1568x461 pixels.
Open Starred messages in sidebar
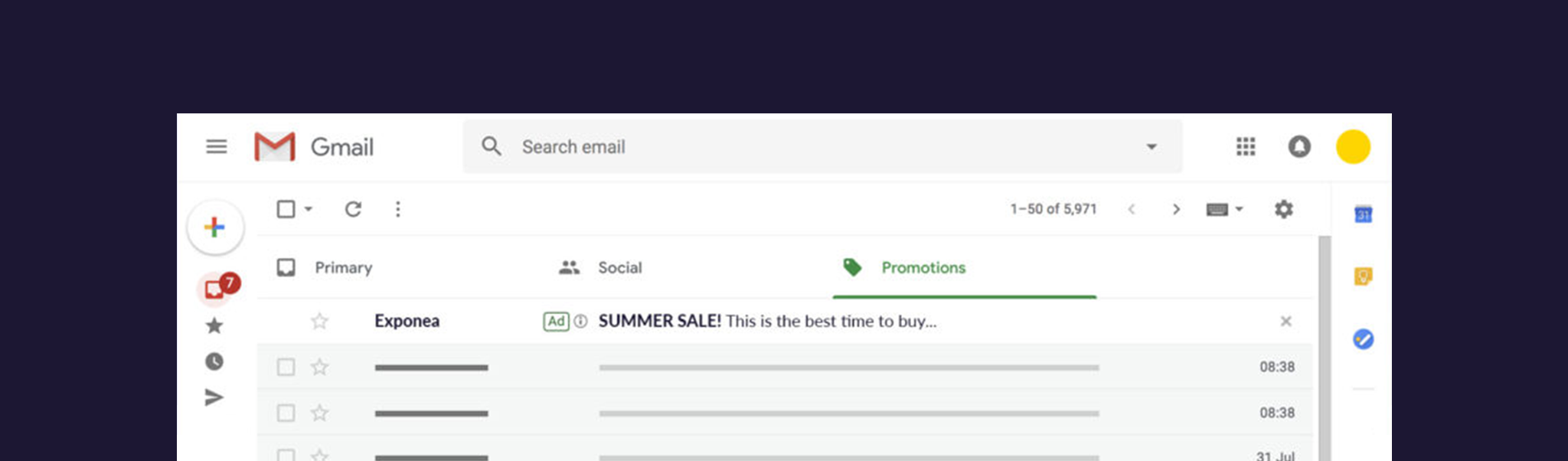(214, 325)
